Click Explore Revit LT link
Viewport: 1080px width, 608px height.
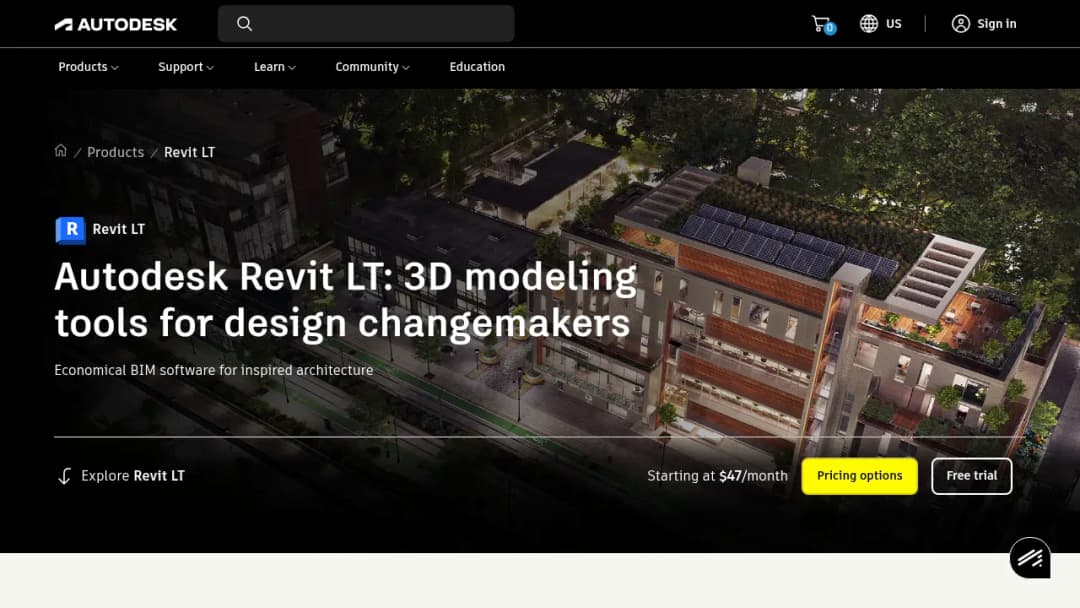tap(133, 476)
